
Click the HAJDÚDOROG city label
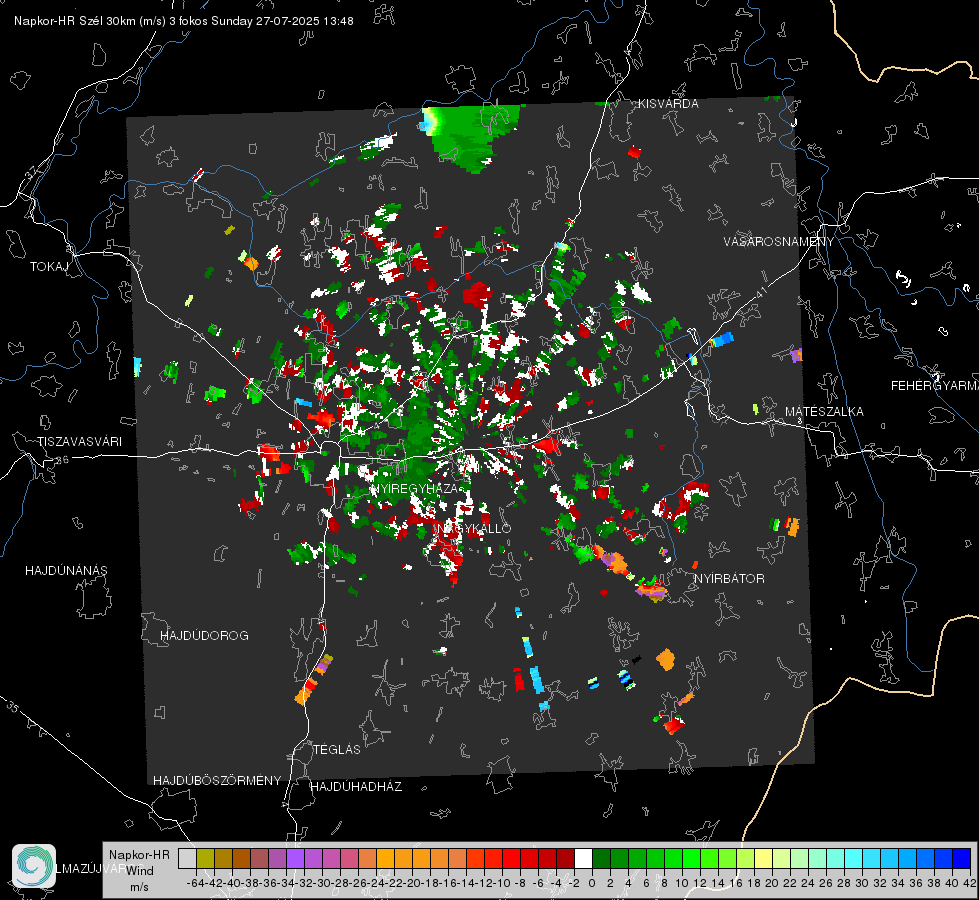(204, 636)
